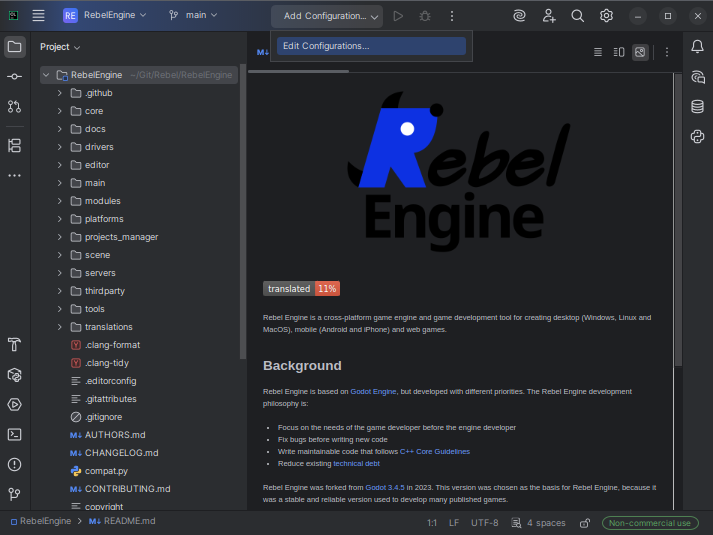The width and height of the screenshot is (713, 535).
Task: Open main branch dropdown
Action: coord(193,15)
